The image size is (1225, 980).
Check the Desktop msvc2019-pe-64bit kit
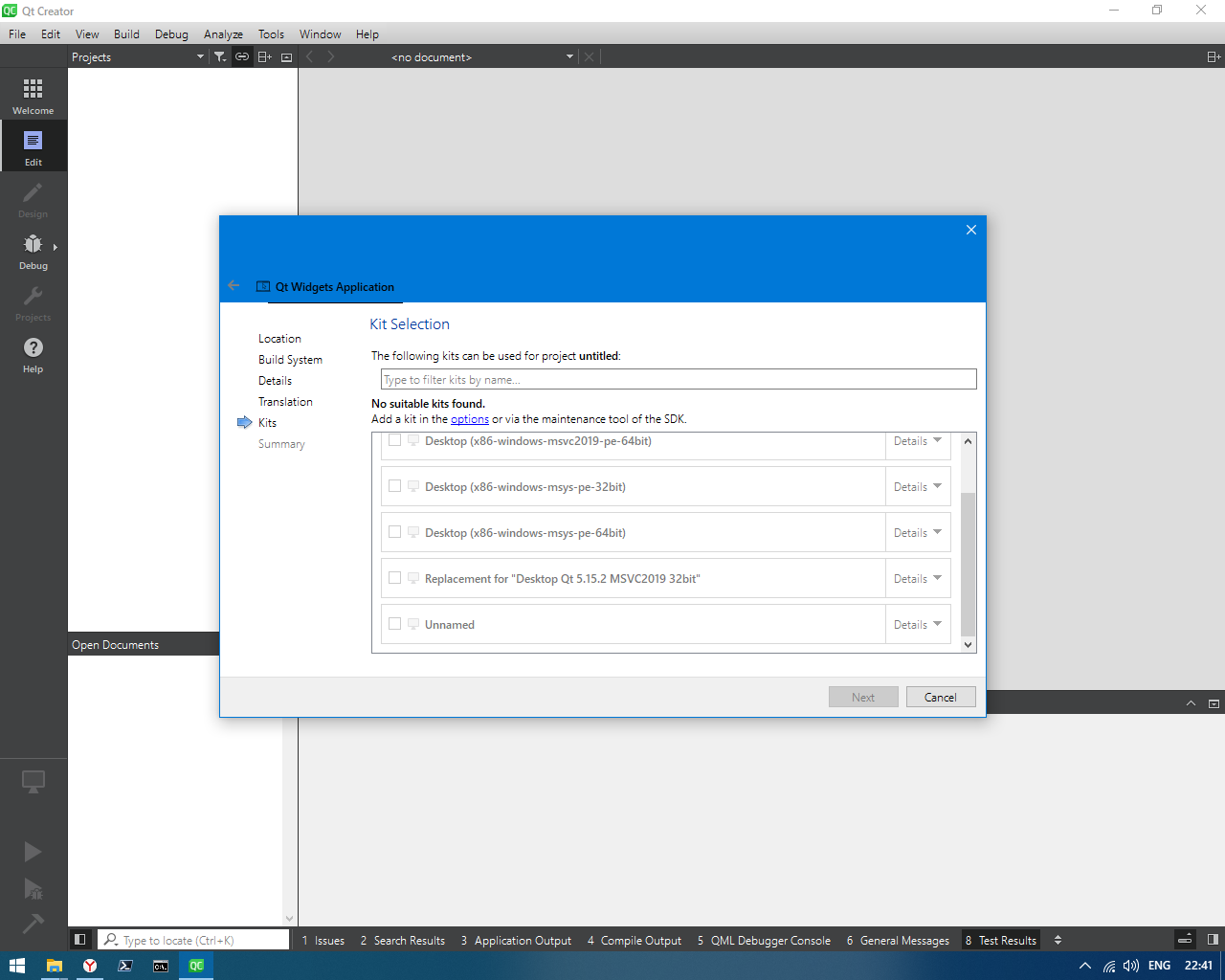point(394,440)
